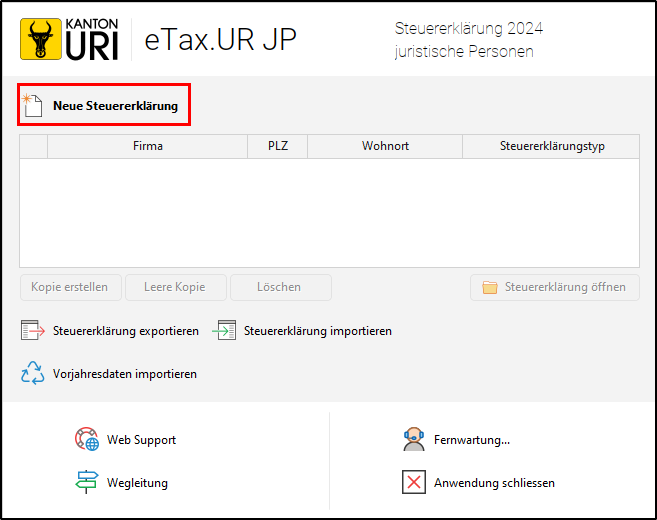Click the new document icon beside Neue Steuererklärung
The image size is (657, 520).
click(32, 105)
